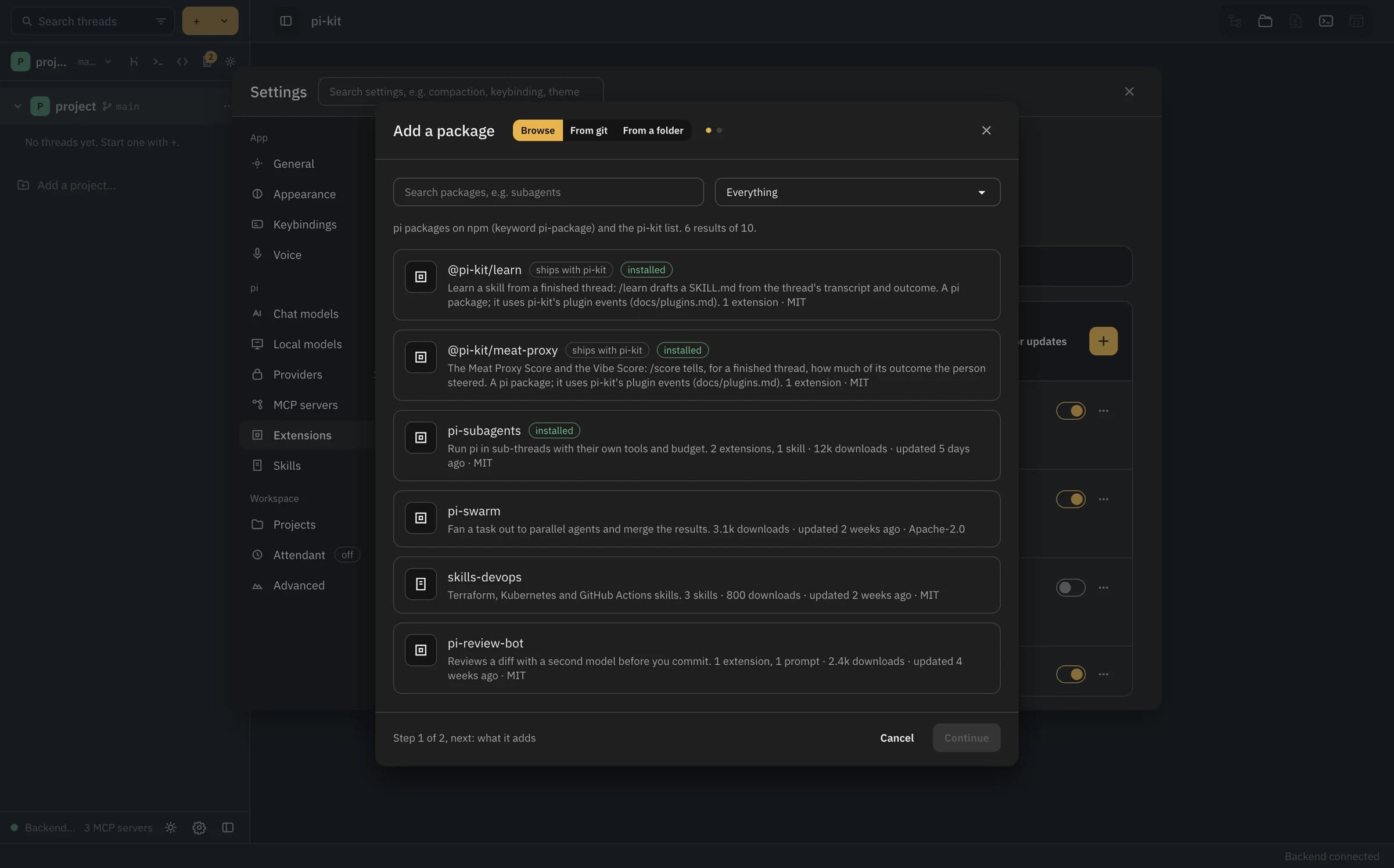Click the code brackets icon in project bar
This screenshot has width=1394, height=868.
coord(182,62)
